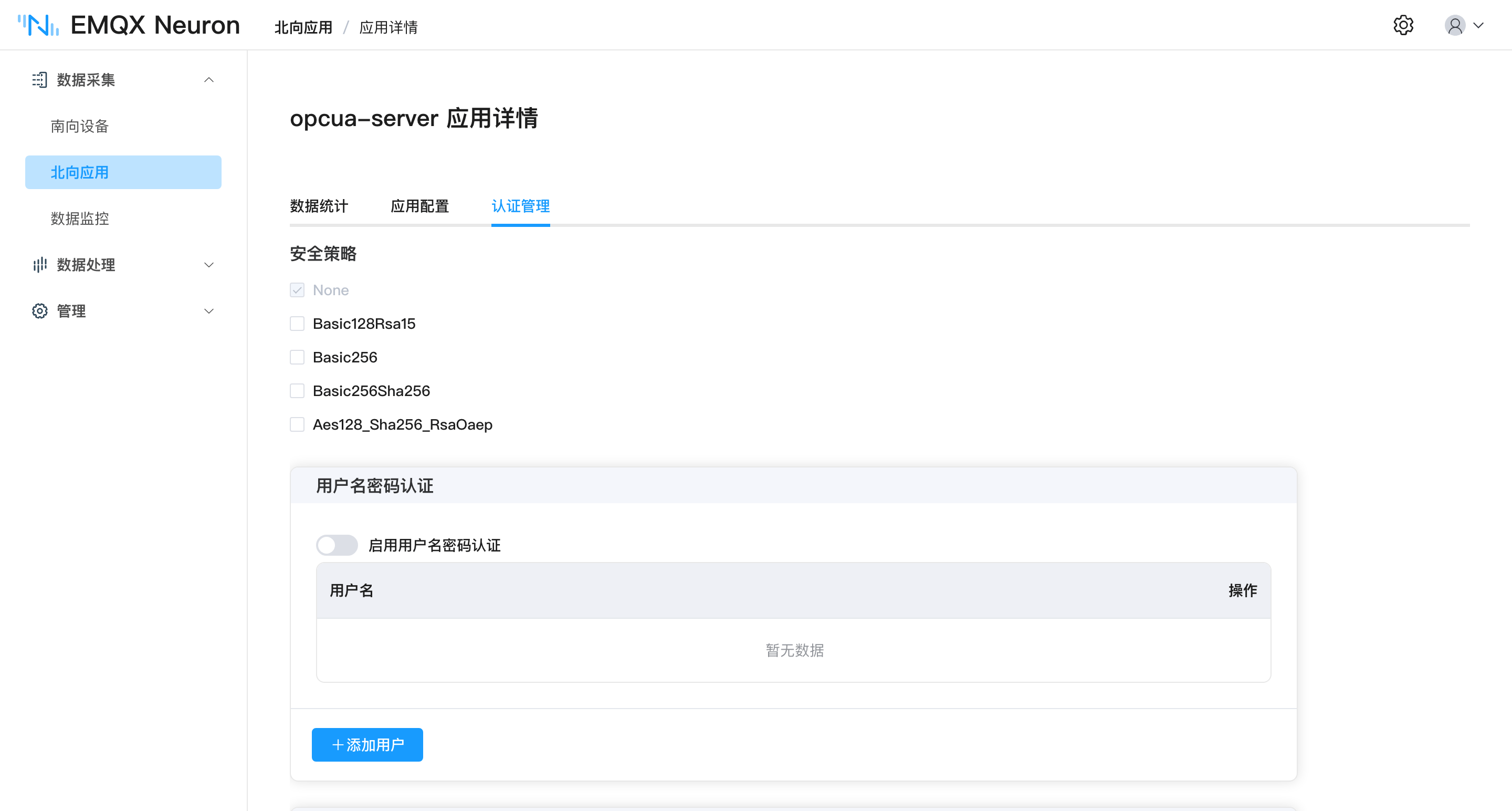Click the EMQX Neuron brand name text

155,25
